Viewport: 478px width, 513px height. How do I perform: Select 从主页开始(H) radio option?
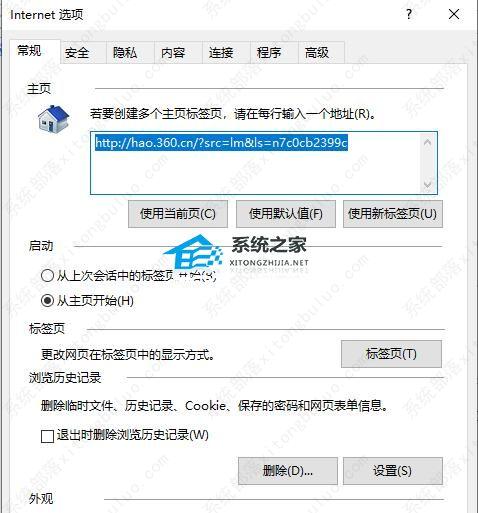coord(47,301)
